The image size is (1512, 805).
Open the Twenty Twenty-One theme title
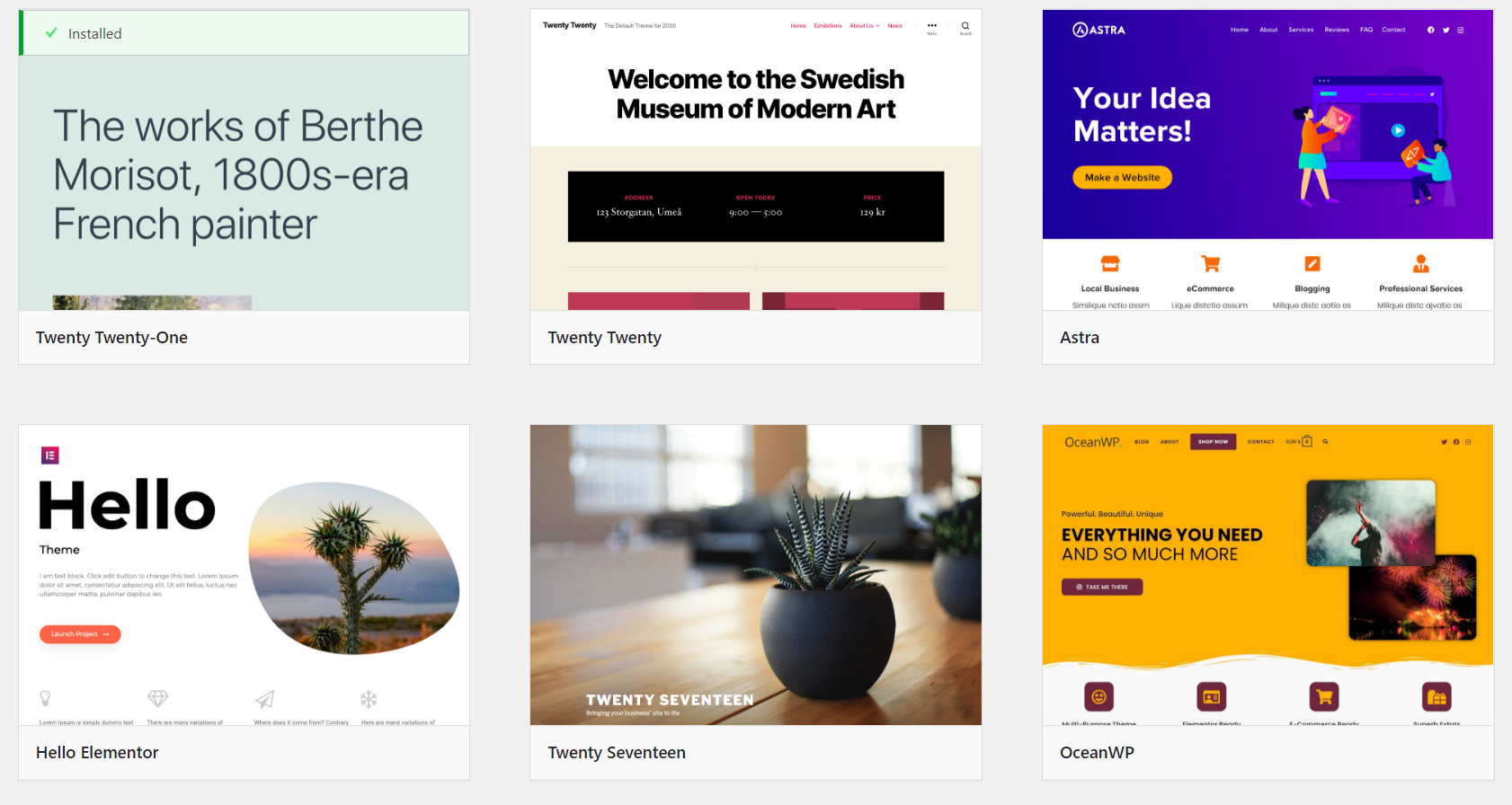(x=111, y=338)
